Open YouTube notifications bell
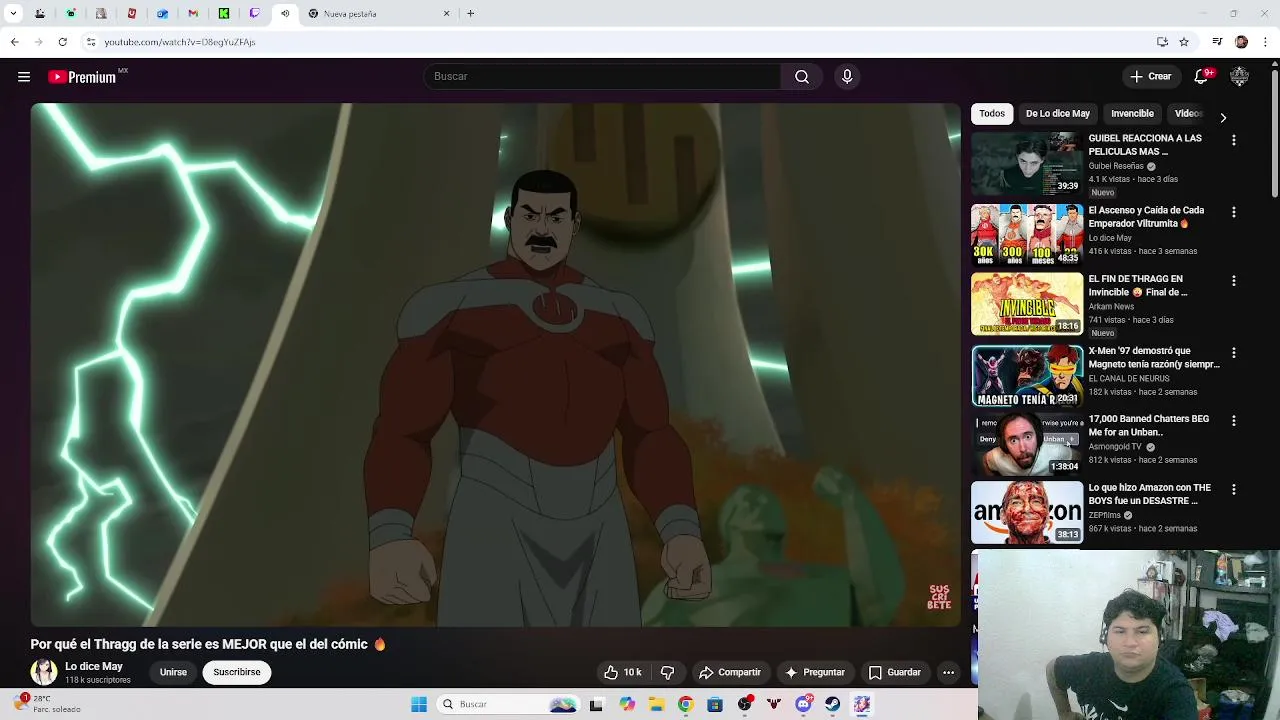The height and width of the screenshot is (720, 1280). [1202, 77]
